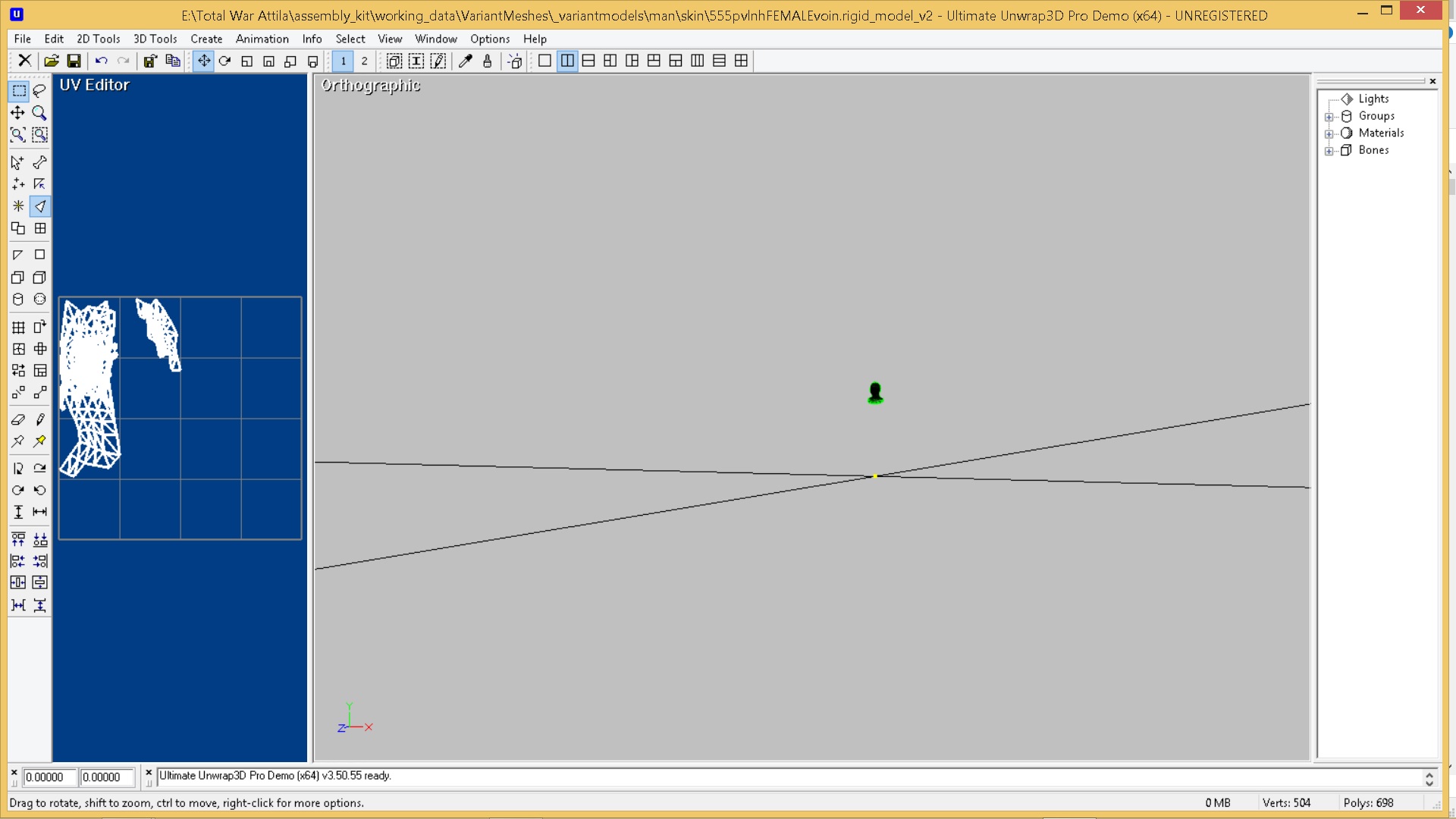Screen dimensions: 1456x819
Task: Click the Save floppy disk icon
Action: click(x=74, y=61)
